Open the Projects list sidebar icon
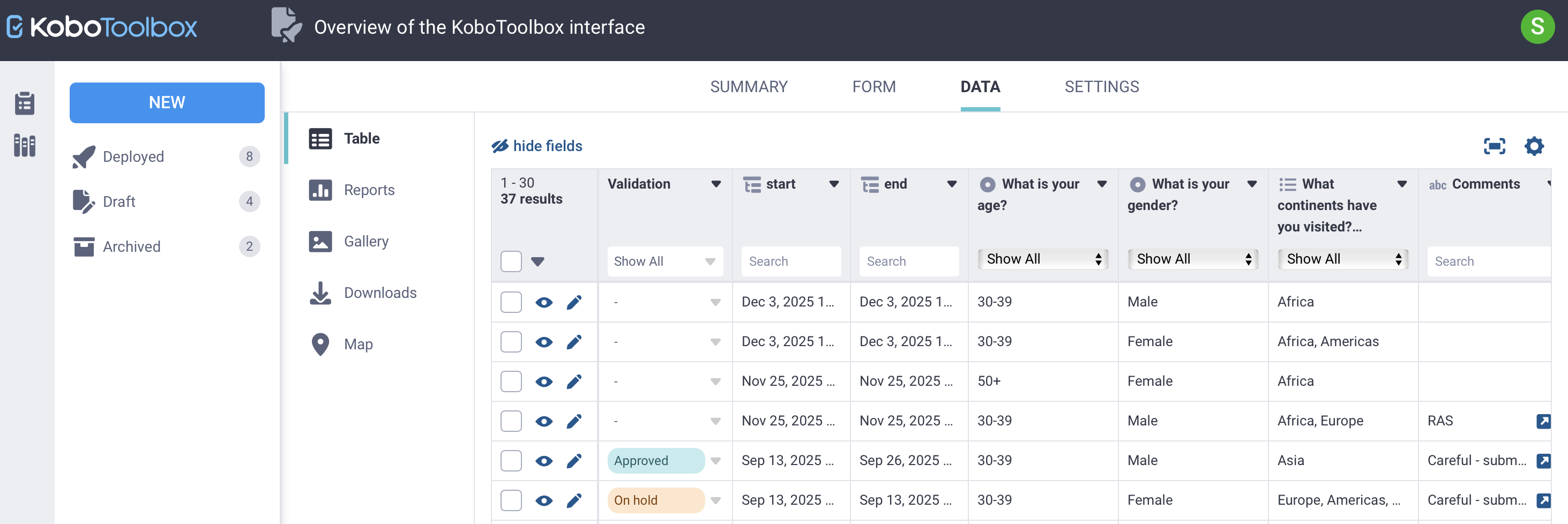 click(x=24, y=103)
